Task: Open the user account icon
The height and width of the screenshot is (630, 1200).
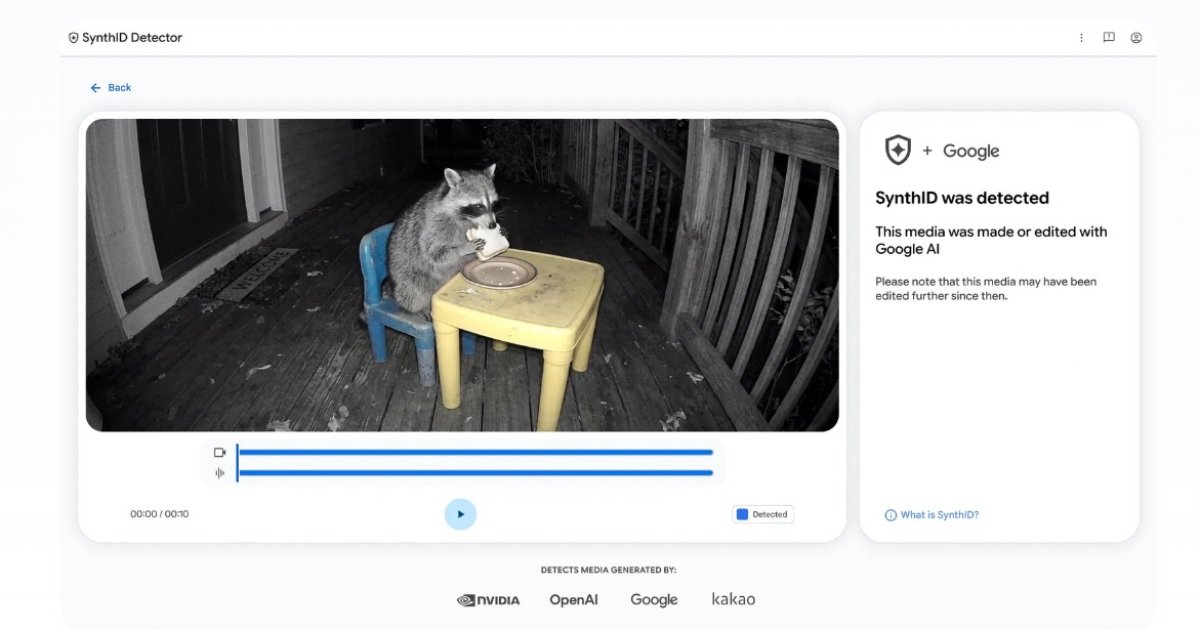Action: click(x=1136, y=38)
